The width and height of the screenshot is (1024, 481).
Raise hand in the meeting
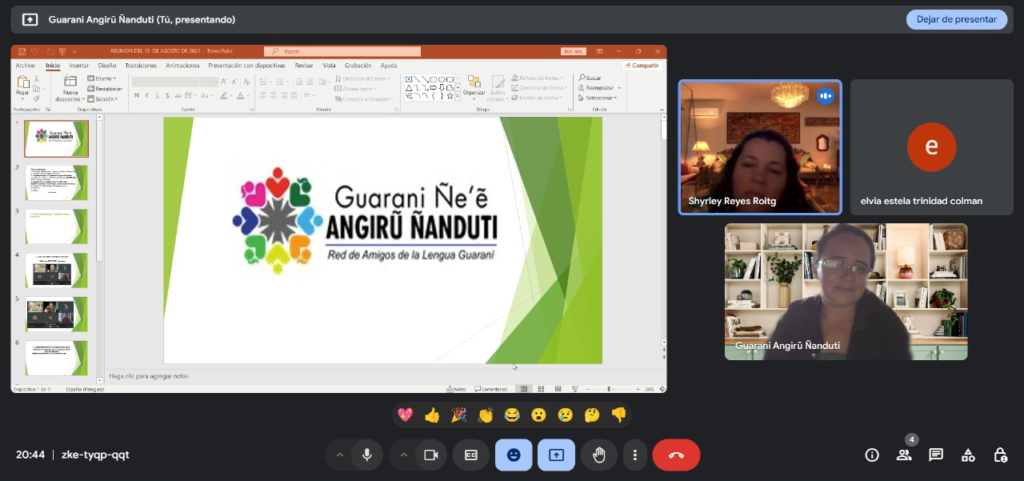coord(599,455)
